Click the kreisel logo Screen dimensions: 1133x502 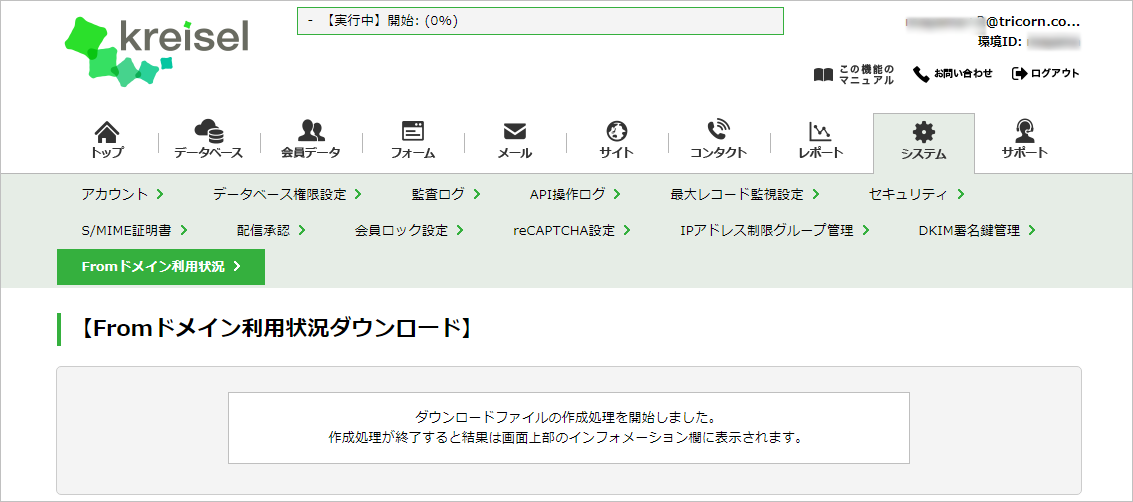[156, 52]
